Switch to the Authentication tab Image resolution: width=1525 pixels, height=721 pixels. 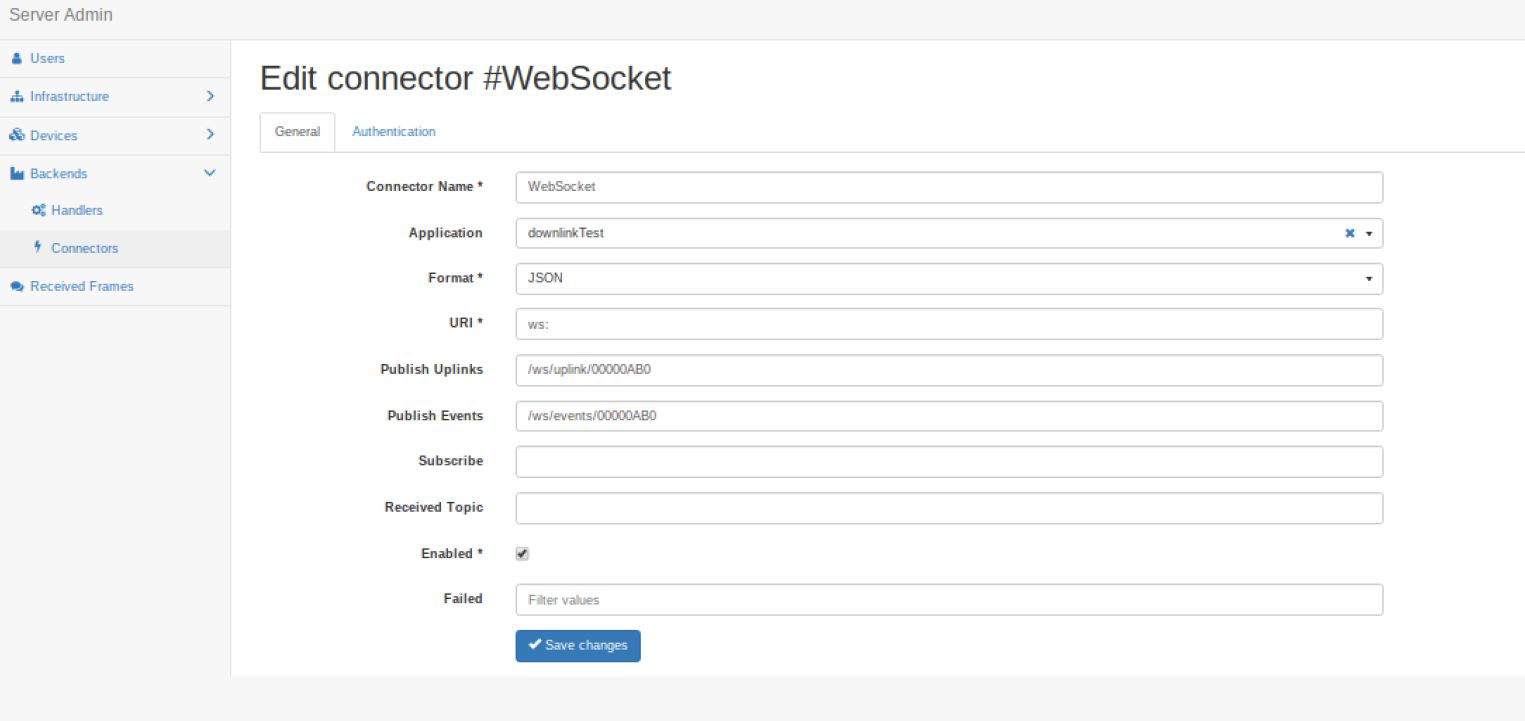pyautogui.click(x=393, y=131)
